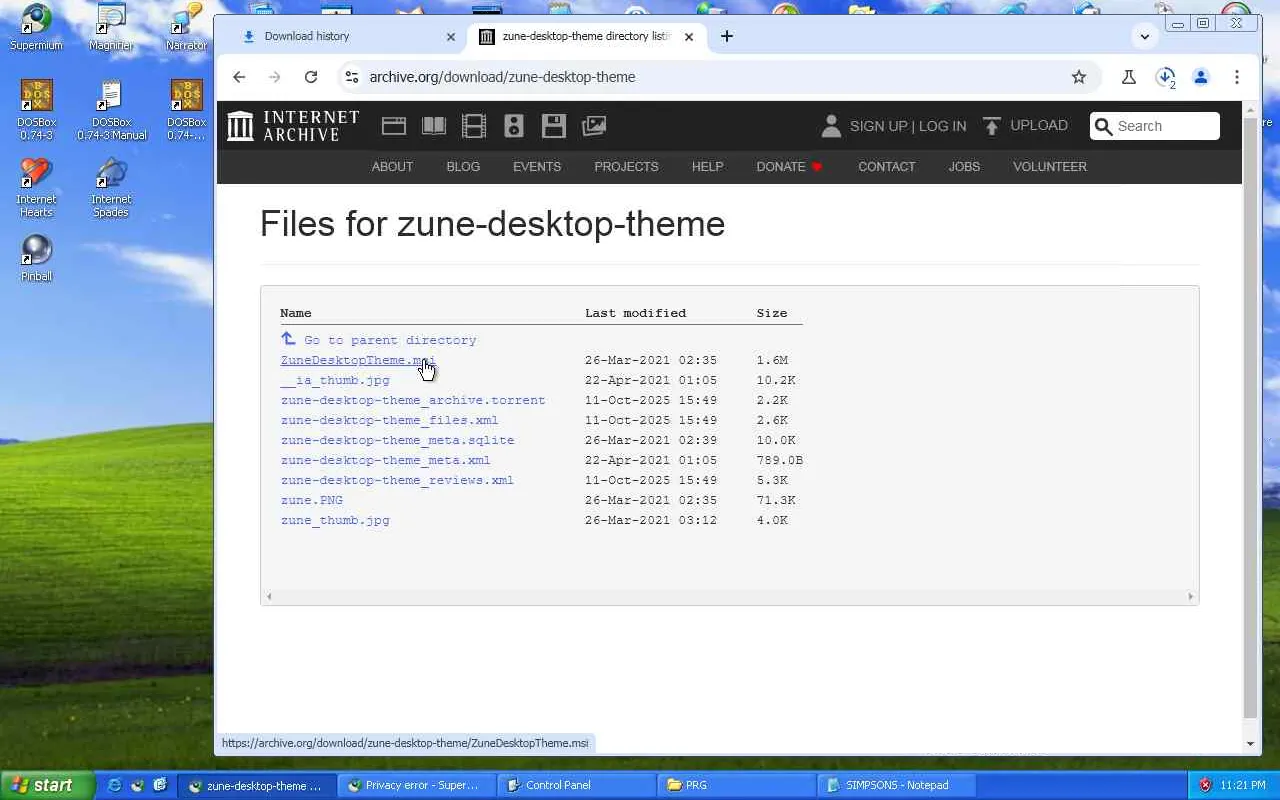Select the Internet Spades desktop icon
This screenshot has height=800, width=1280.
111,188
